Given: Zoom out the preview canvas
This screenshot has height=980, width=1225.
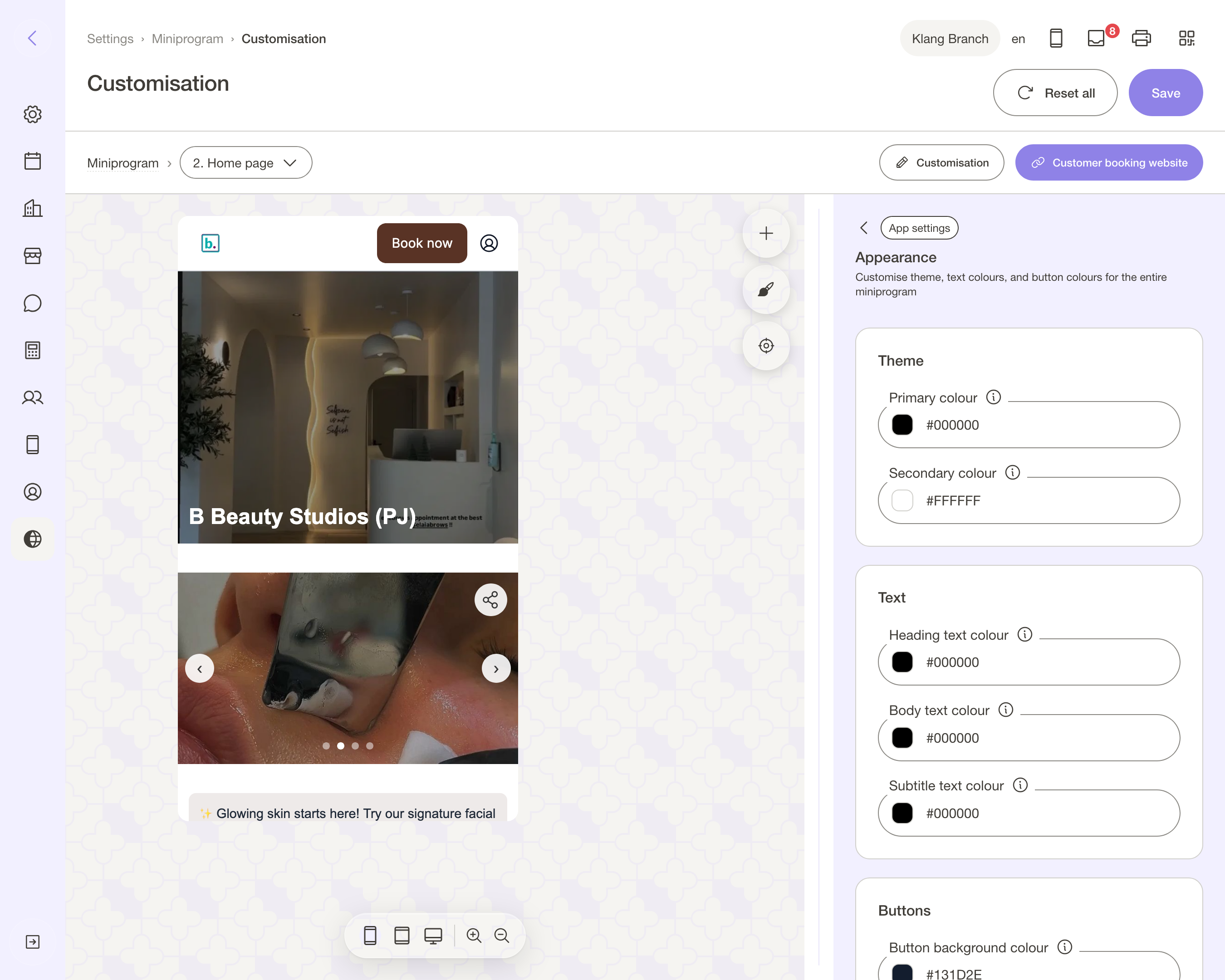Looking at the screenshot, I should pyautogui.click(x=501, y=935).
